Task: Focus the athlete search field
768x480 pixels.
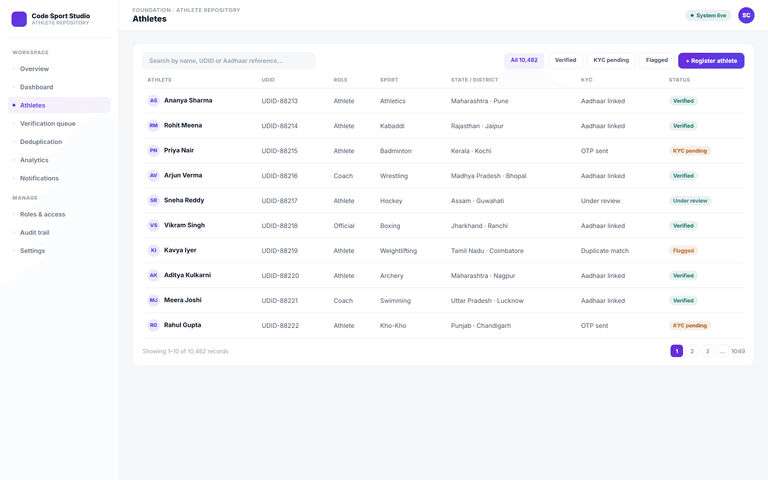Action: (229, 61)
